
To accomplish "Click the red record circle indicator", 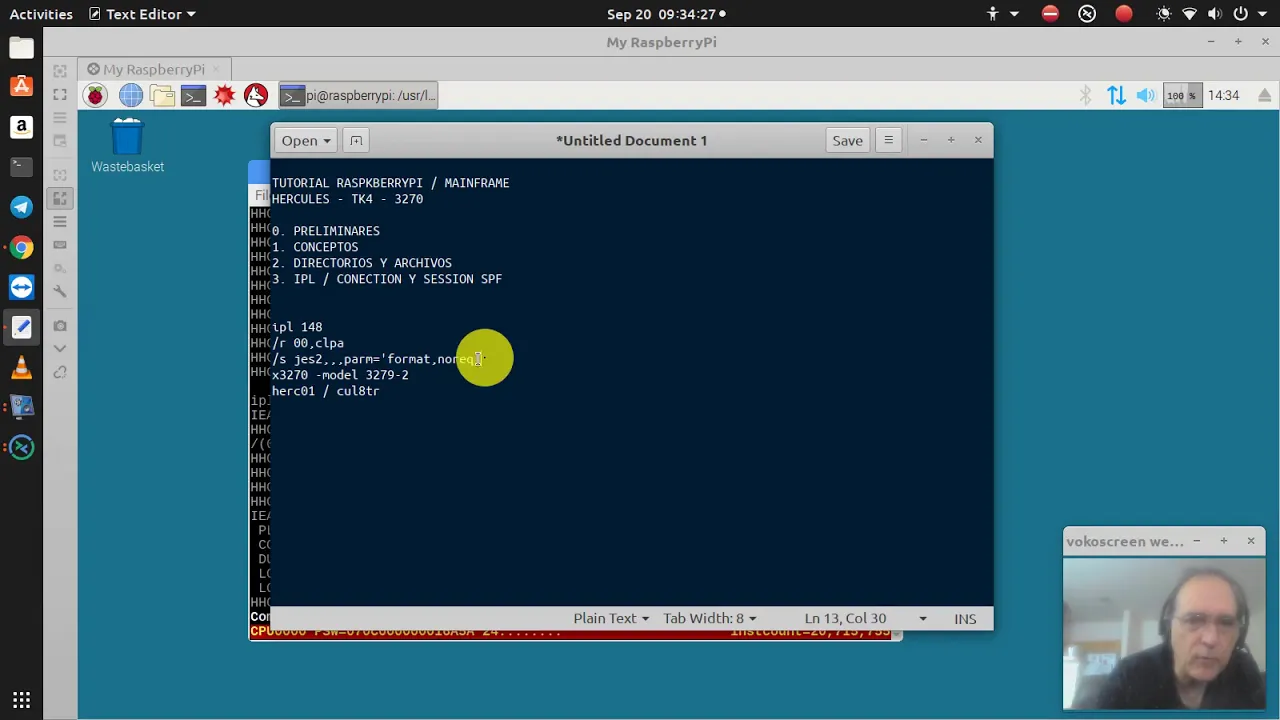I will 1124,14.
